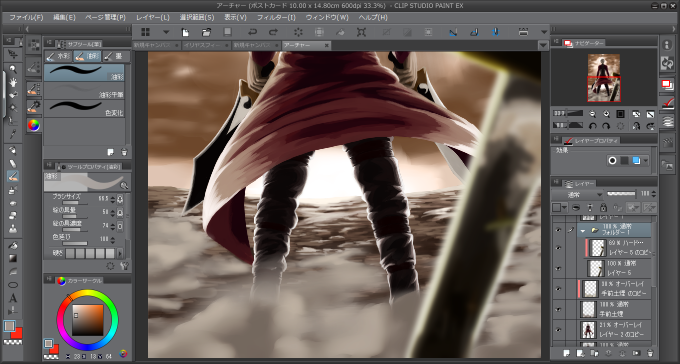
Task: Collapse the フォルダー 1 folder
Action: 583,231
